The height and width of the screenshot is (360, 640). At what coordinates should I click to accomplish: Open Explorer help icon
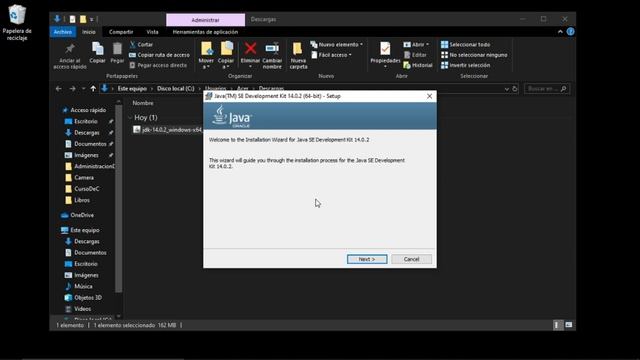(571, 31)
